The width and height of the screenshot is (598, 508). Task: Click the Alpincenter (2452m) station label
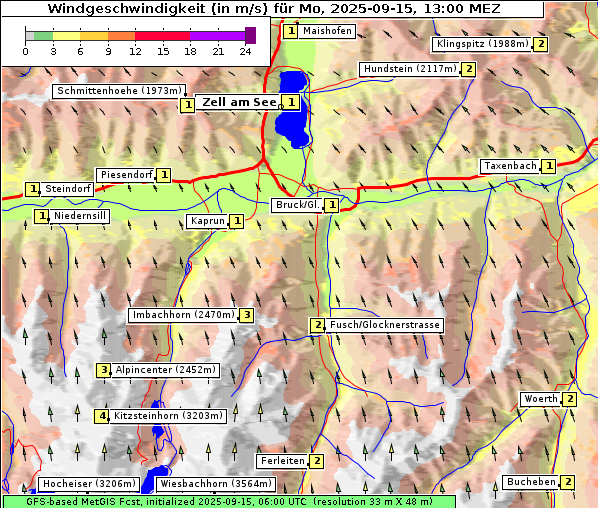(166, 370)
